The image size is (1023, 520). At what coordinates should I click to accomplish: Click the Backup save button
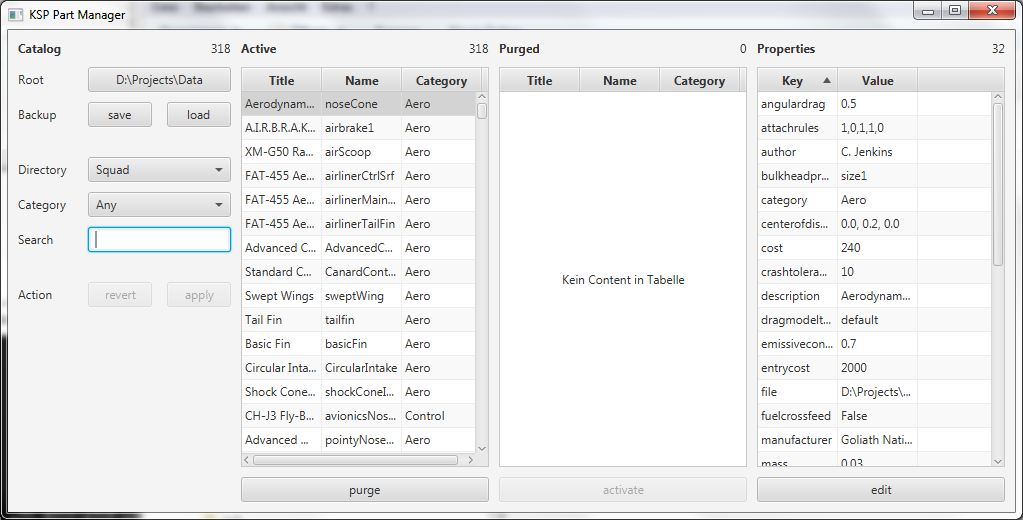[x=120, y=115]
